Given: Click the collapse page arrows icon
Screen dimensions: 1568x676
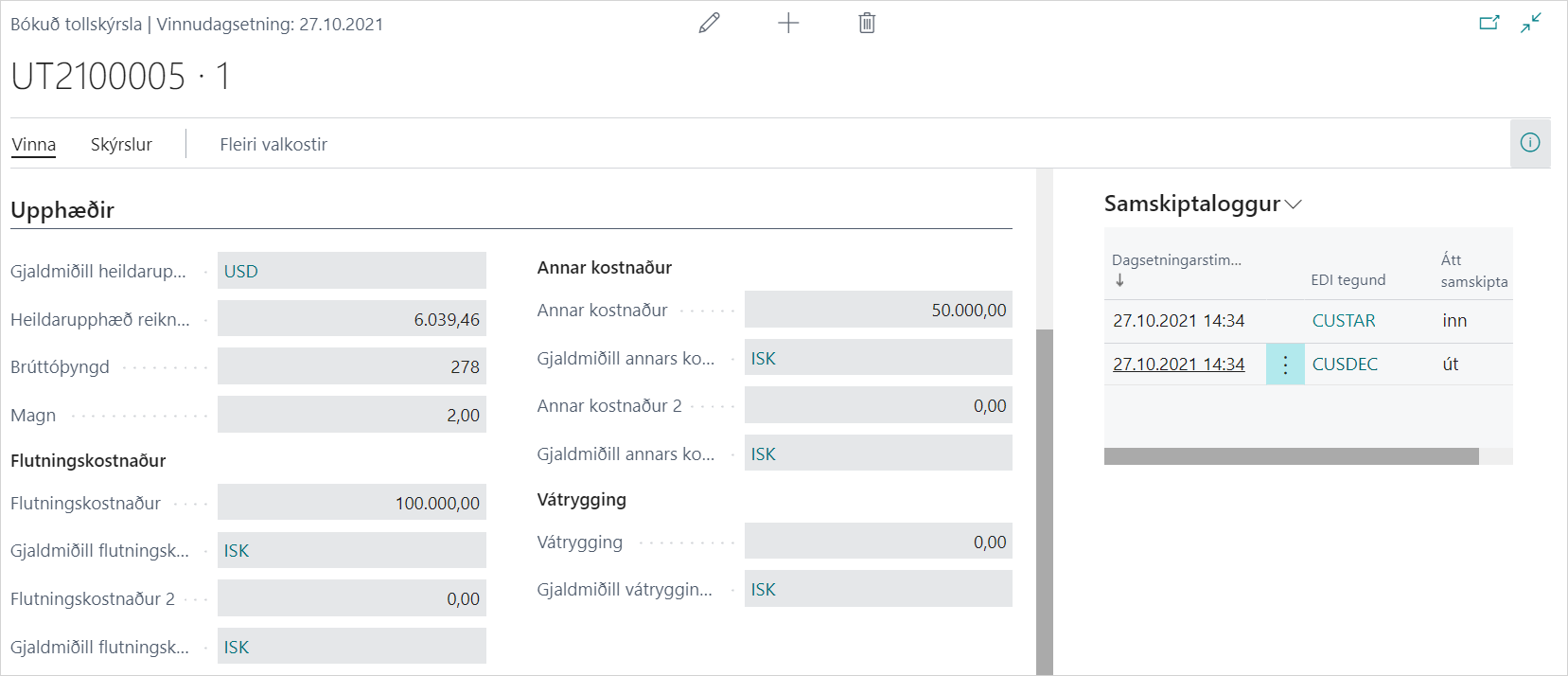Looking at the screenshot, I should point(1531,23).
